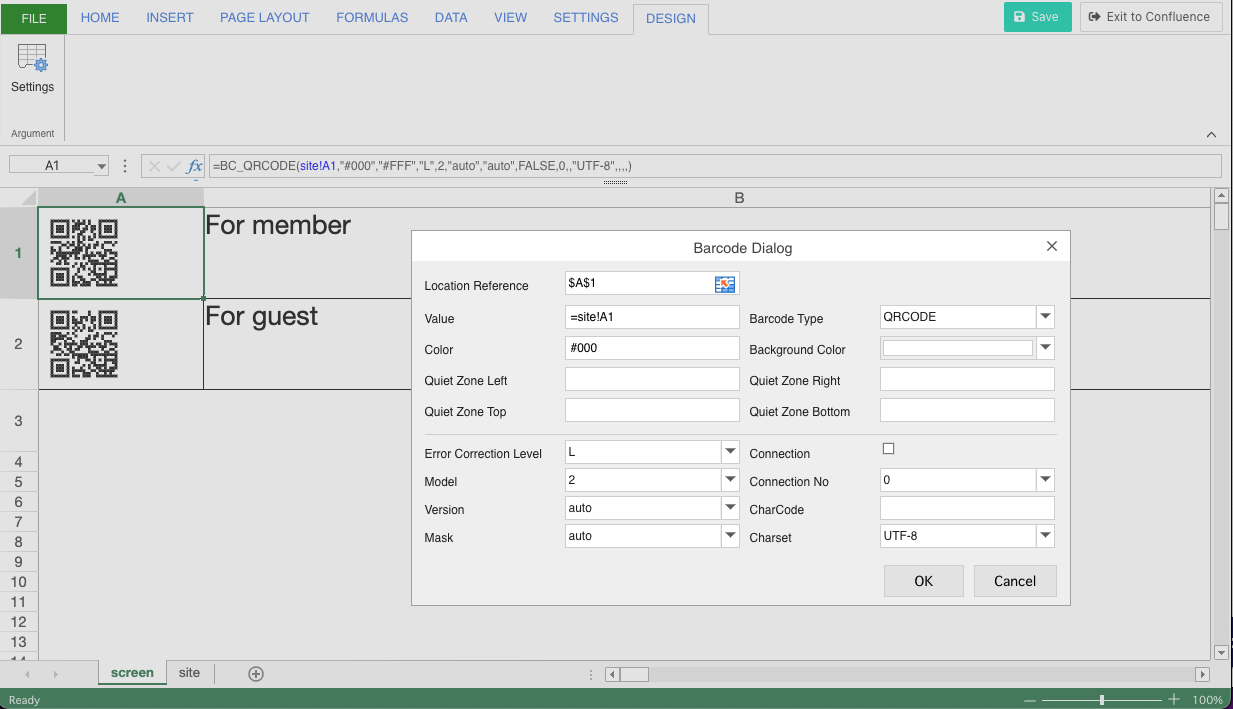Click the Save button
Image resolution: width=1233 pixels, height=709 pixels.
point(1037,17)
